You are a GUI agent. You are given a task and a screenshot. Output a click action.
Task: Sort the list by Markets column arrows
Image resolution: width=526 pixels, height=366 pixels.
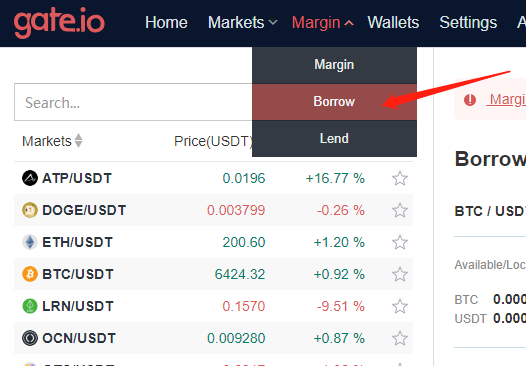click(78, 141)
